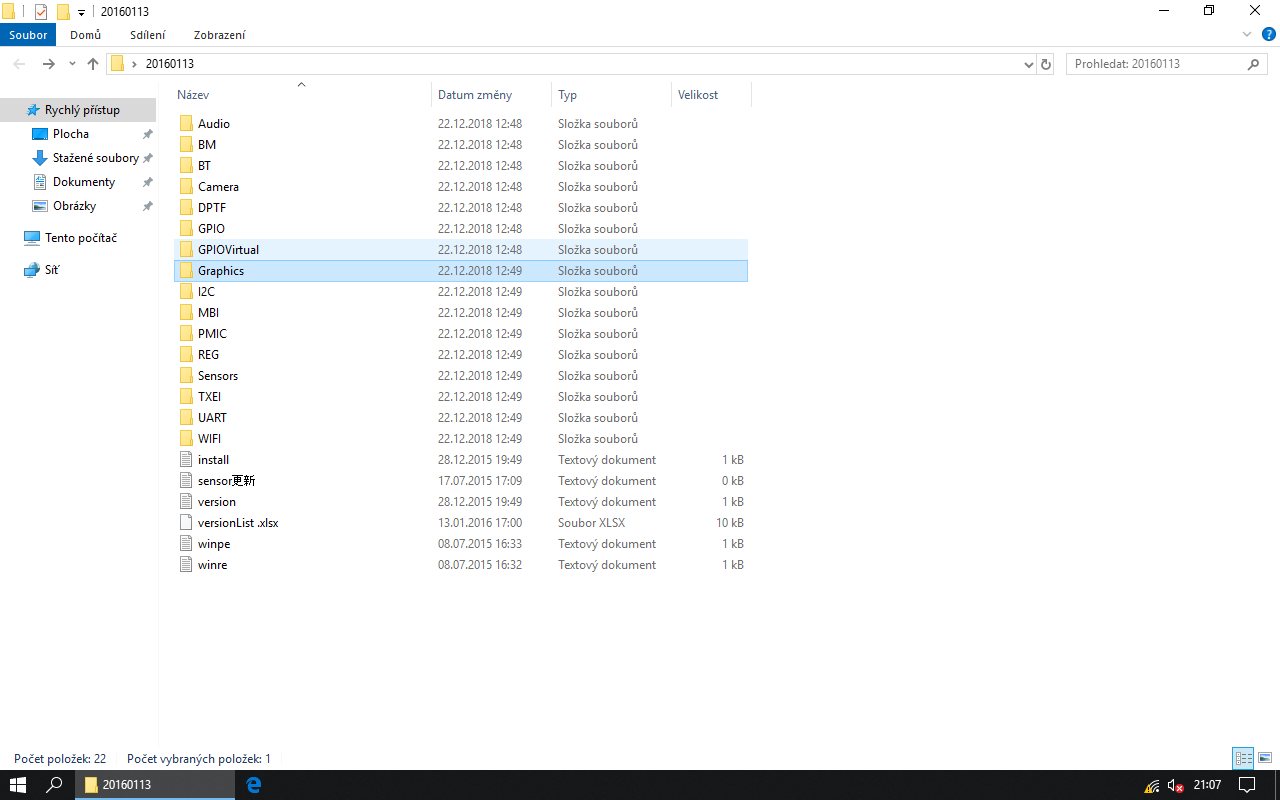
Task: Open the recent locations dropdown arrow
Action: pyautogui.click(x=72, y=64)
